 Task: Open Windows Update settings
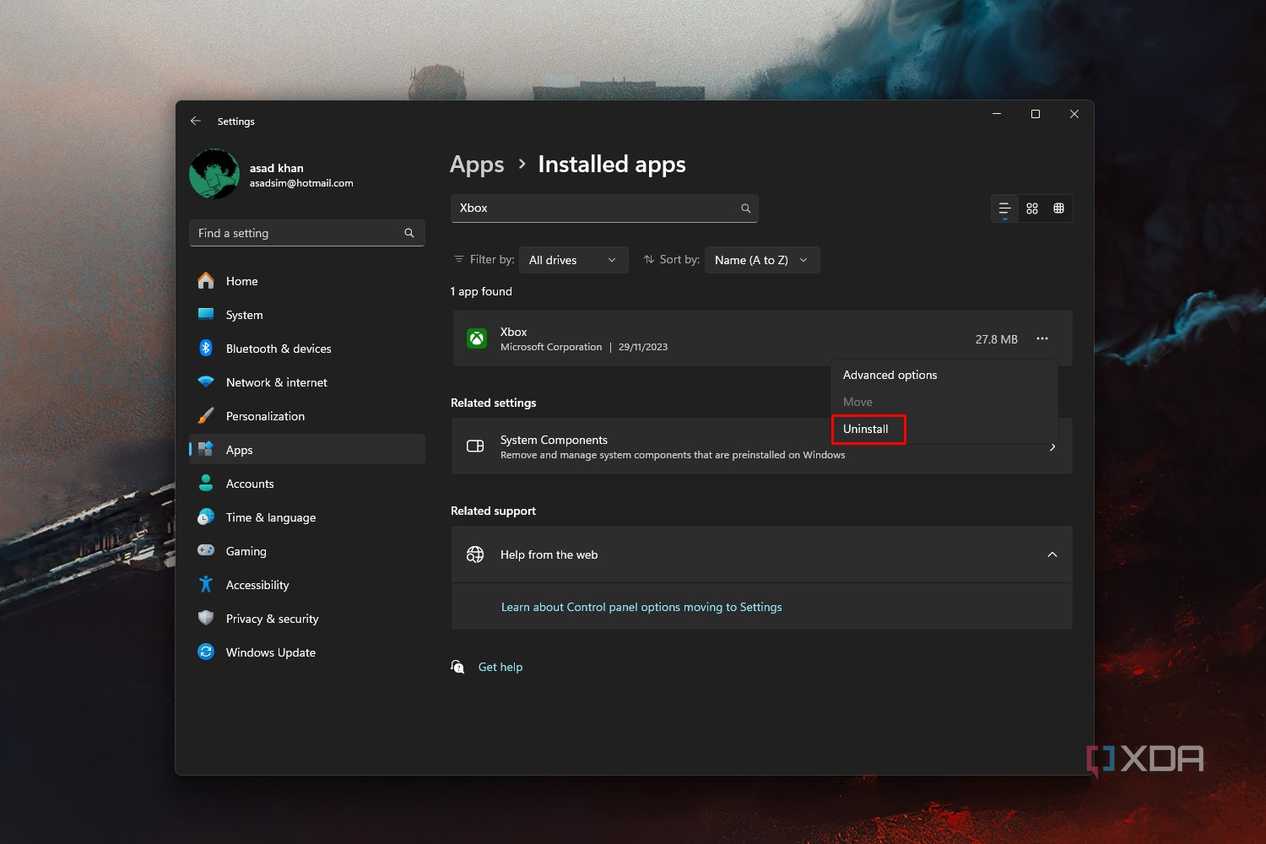pyautogui.click(x=270, y=652)
